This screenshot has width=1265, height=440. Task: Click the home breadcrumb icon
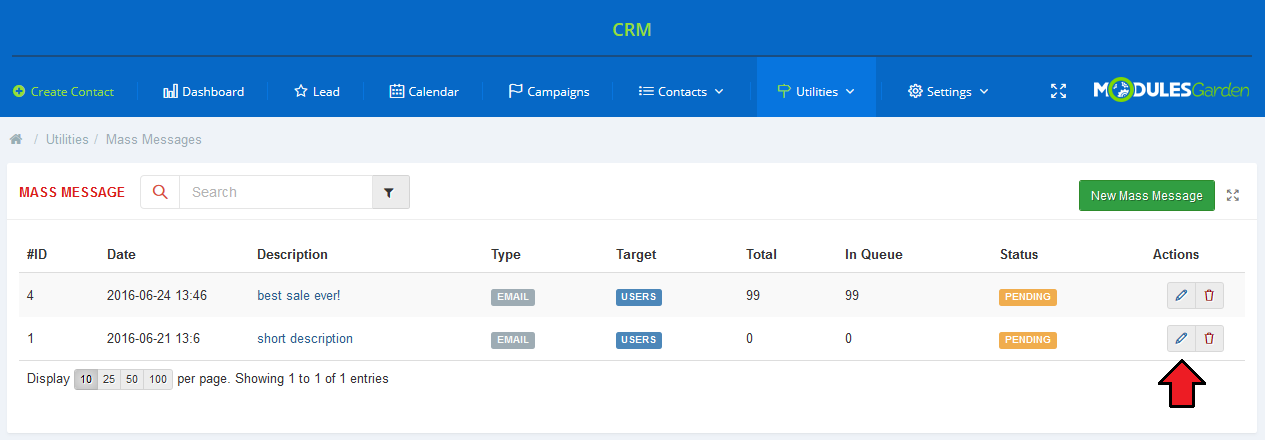pos(16,140)
